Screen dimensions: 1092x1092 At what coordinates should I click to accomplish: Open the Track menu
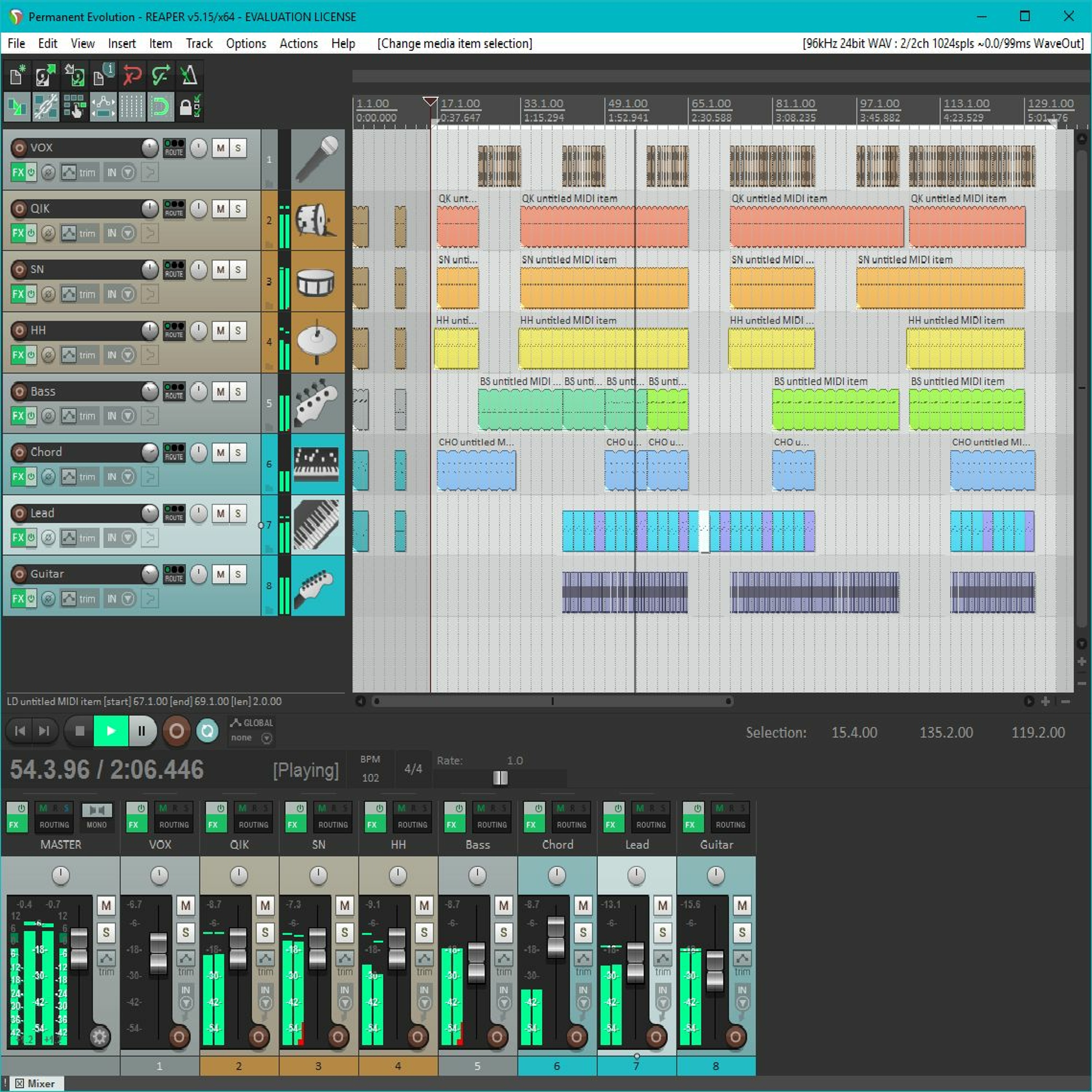(199, 44)
